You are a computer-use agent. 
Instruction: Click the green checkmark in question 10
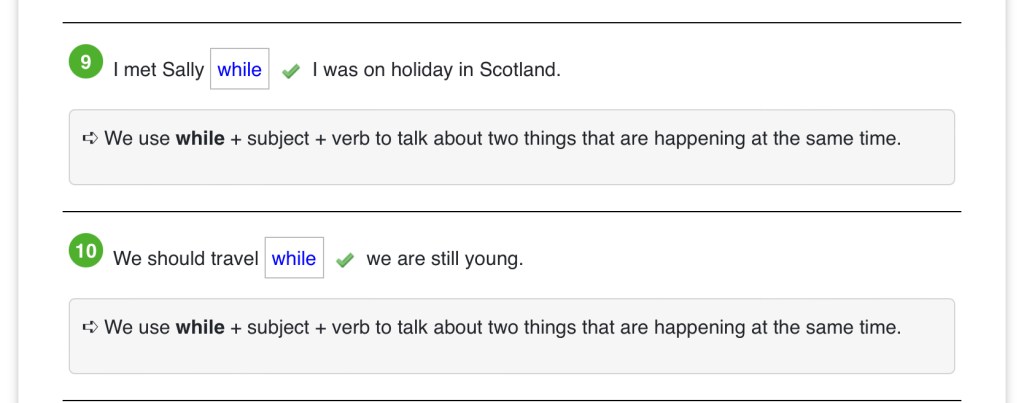tap(345, 260)
